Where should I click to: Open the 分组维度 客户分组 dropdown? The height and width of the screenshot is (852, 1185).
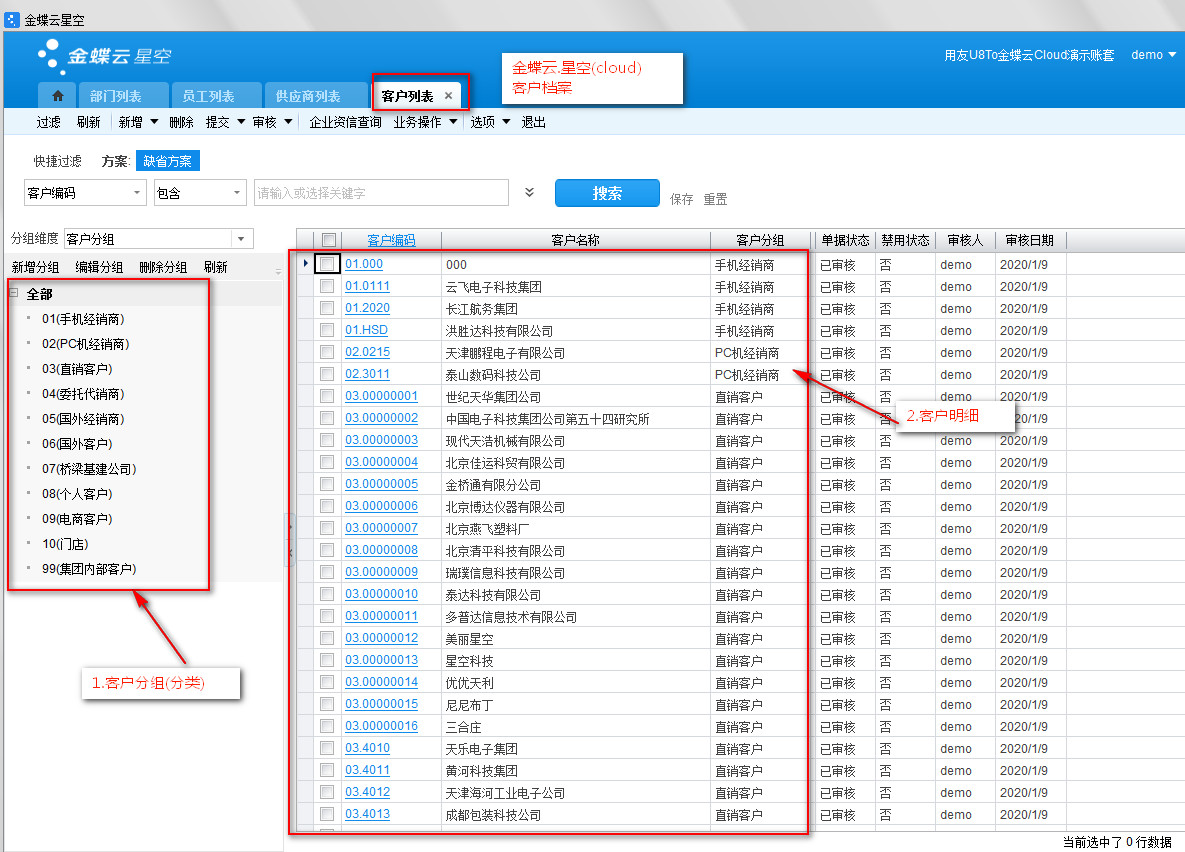click(241, 239)
